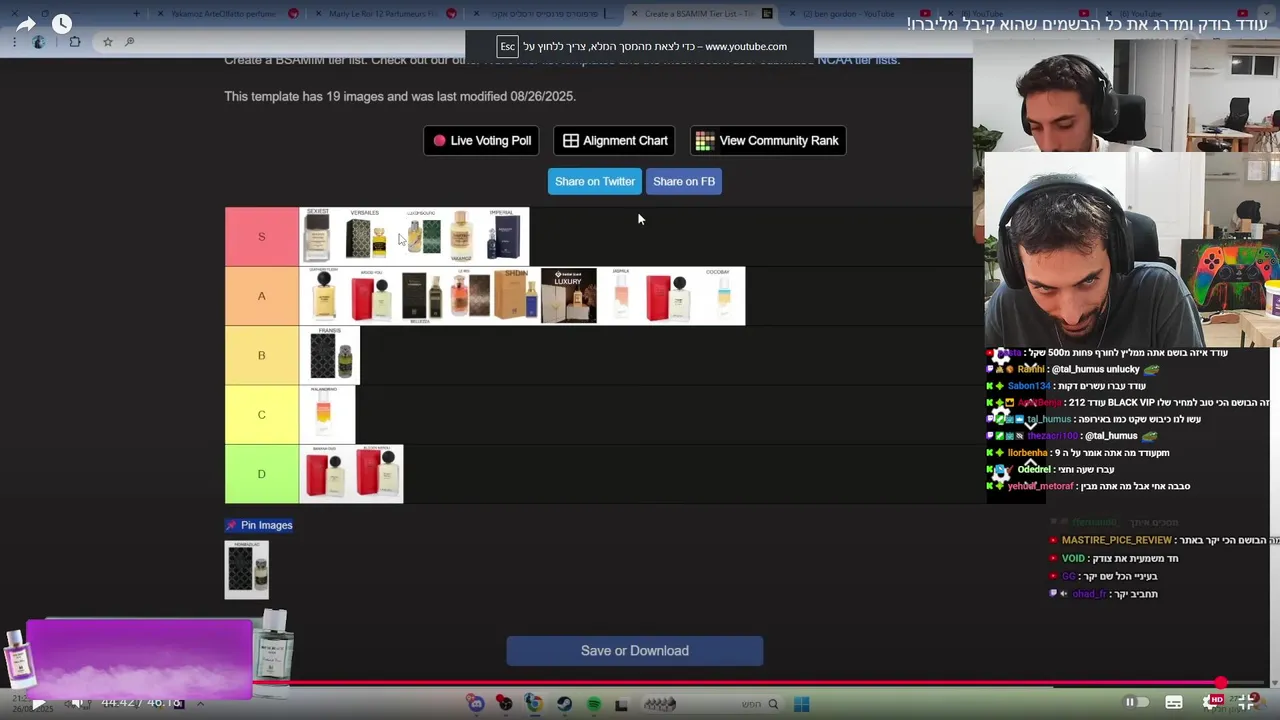Viewport: 1280px width, 720px height.
Task: Share the tier list on Twitter
Action: coord(595,181)
